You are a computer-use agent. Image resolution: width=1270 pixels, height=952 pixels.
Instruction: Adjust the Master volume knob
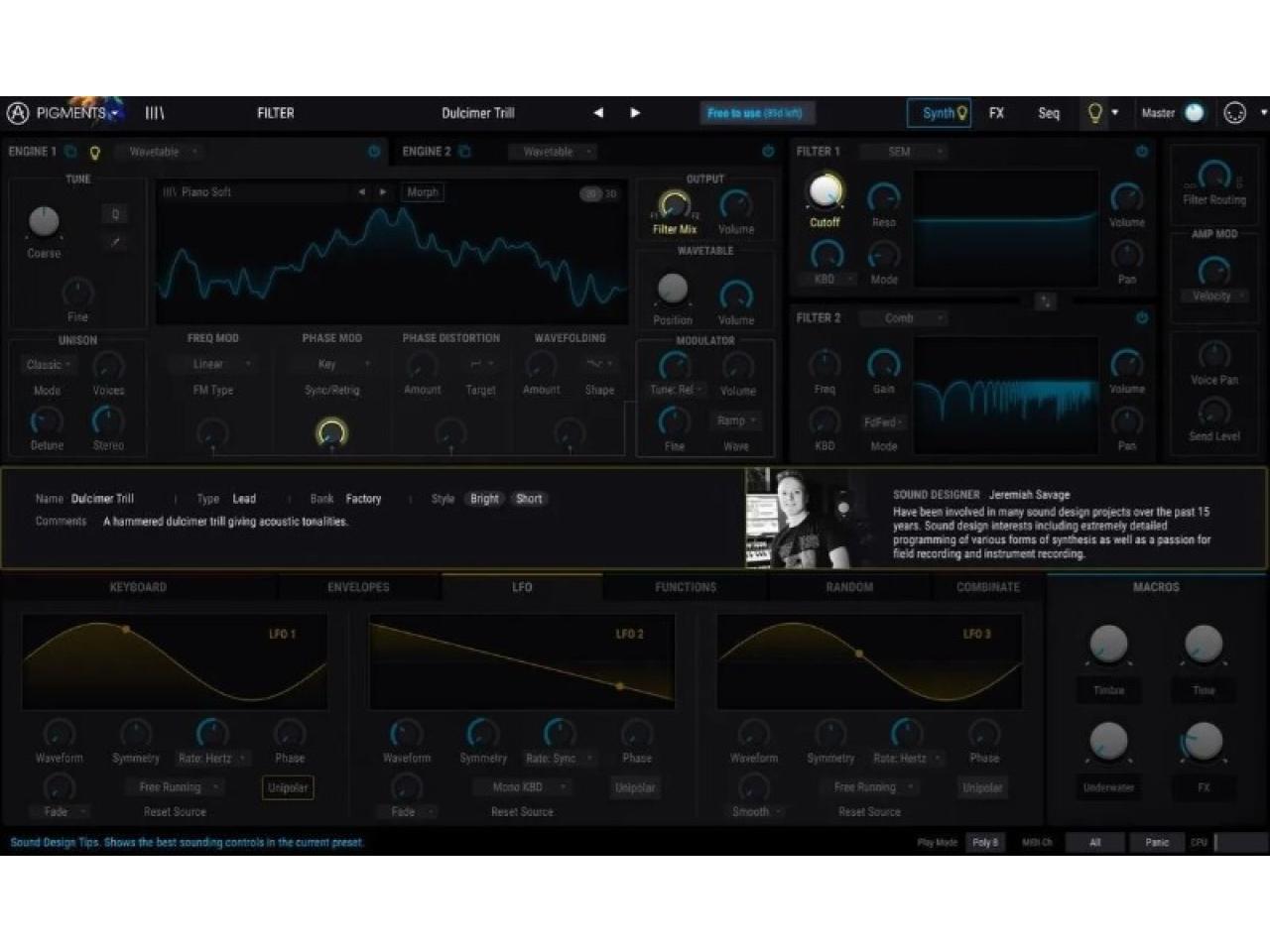tap(1195, 113)
